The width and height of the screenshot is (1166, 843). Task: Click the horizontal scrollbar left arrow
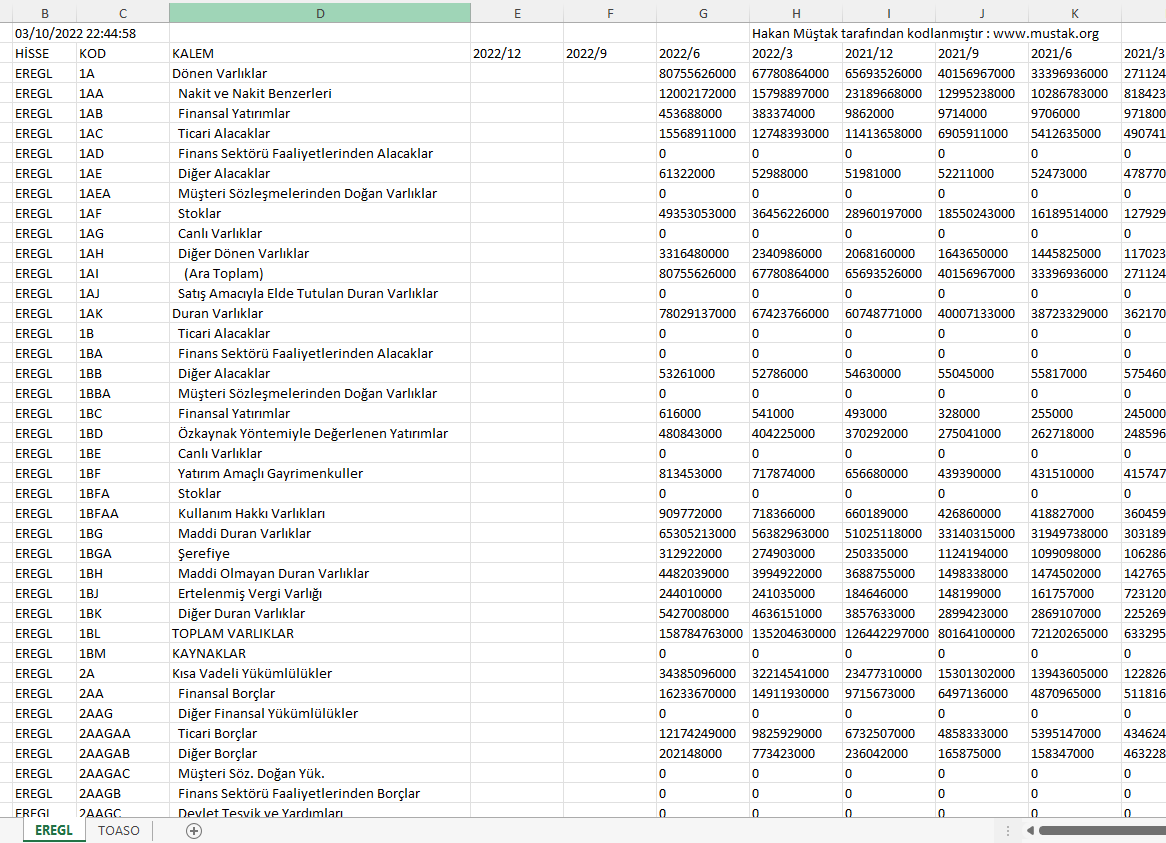pos(1031,831)
